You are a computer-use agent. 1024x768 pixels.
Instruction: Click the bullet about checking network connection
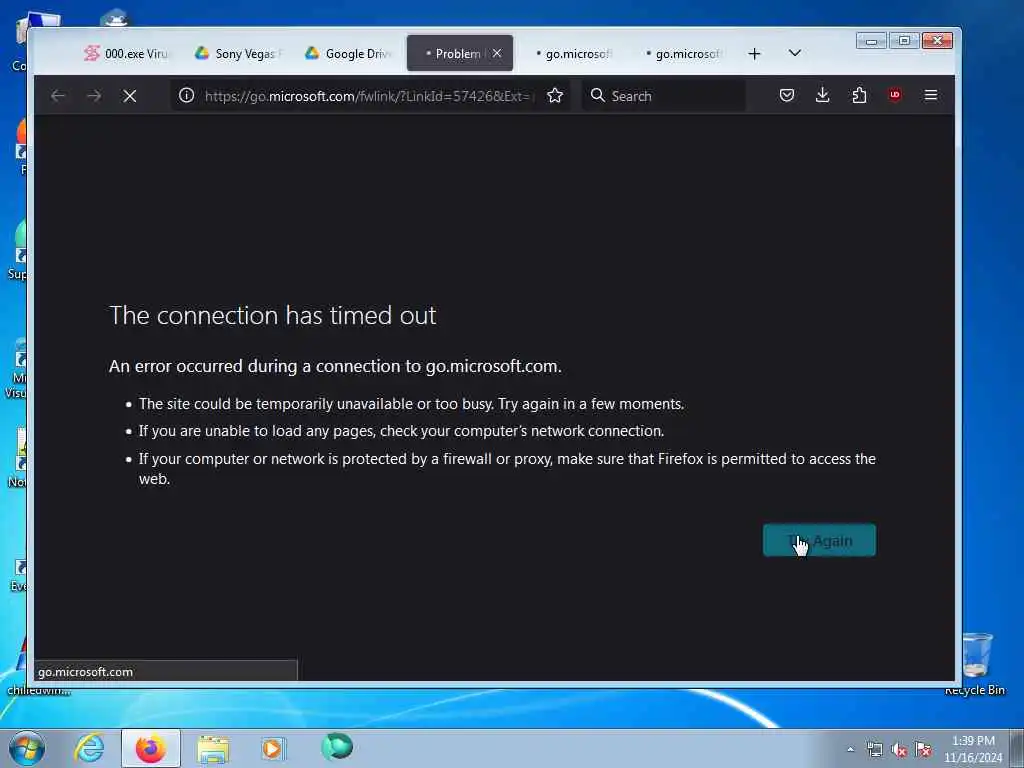[x=401, y=431]
